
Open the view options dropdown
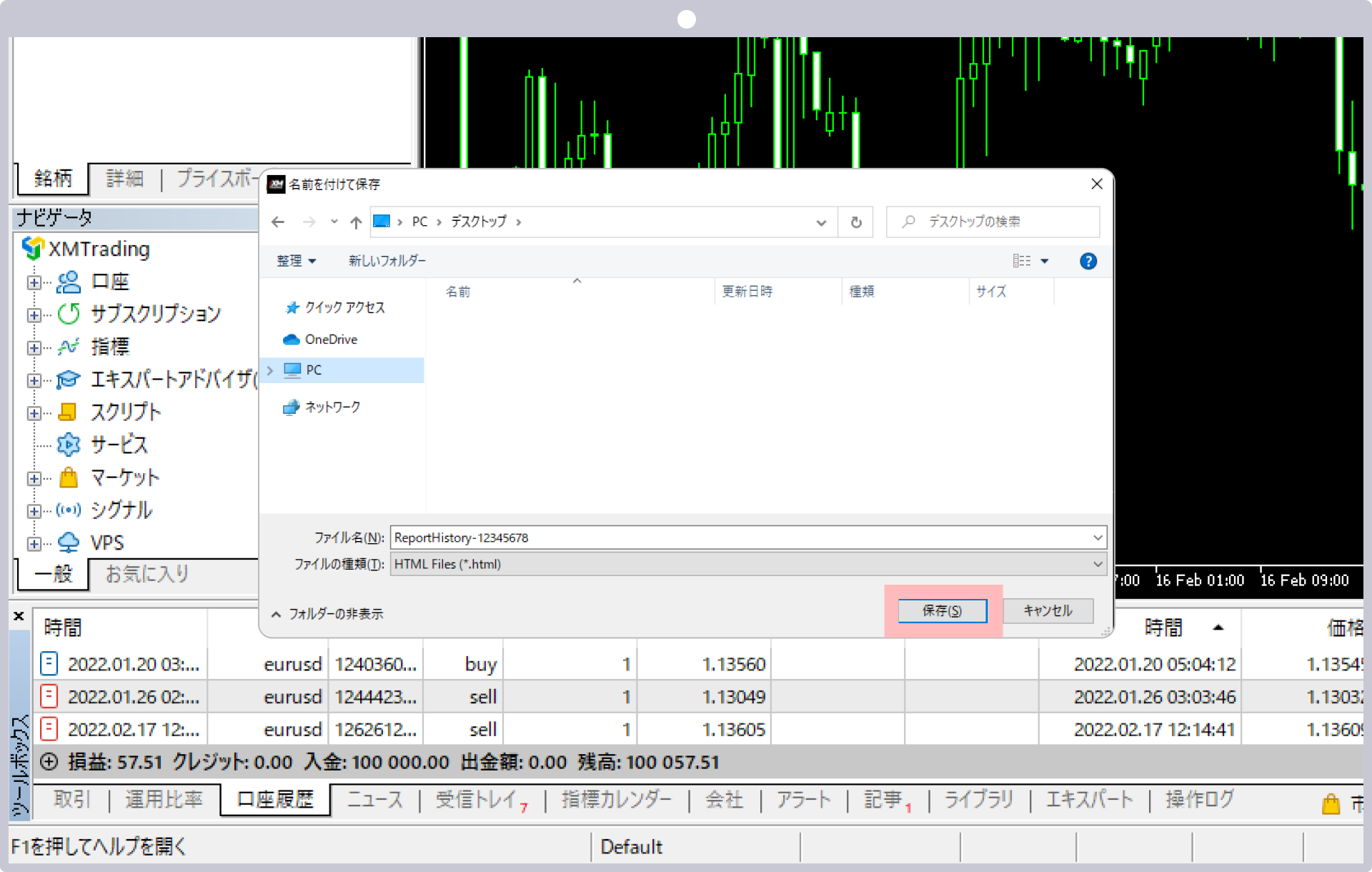tap(1045, 261)
